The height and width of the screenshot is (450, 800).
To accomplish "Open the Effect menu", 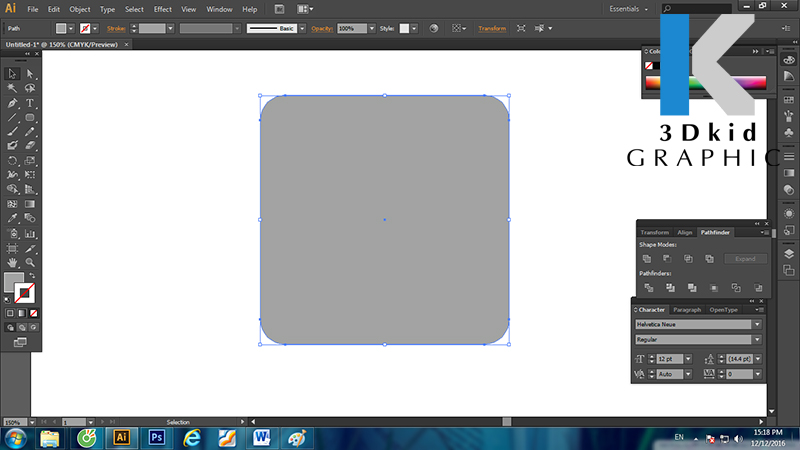I will click(x=162, y=9).
